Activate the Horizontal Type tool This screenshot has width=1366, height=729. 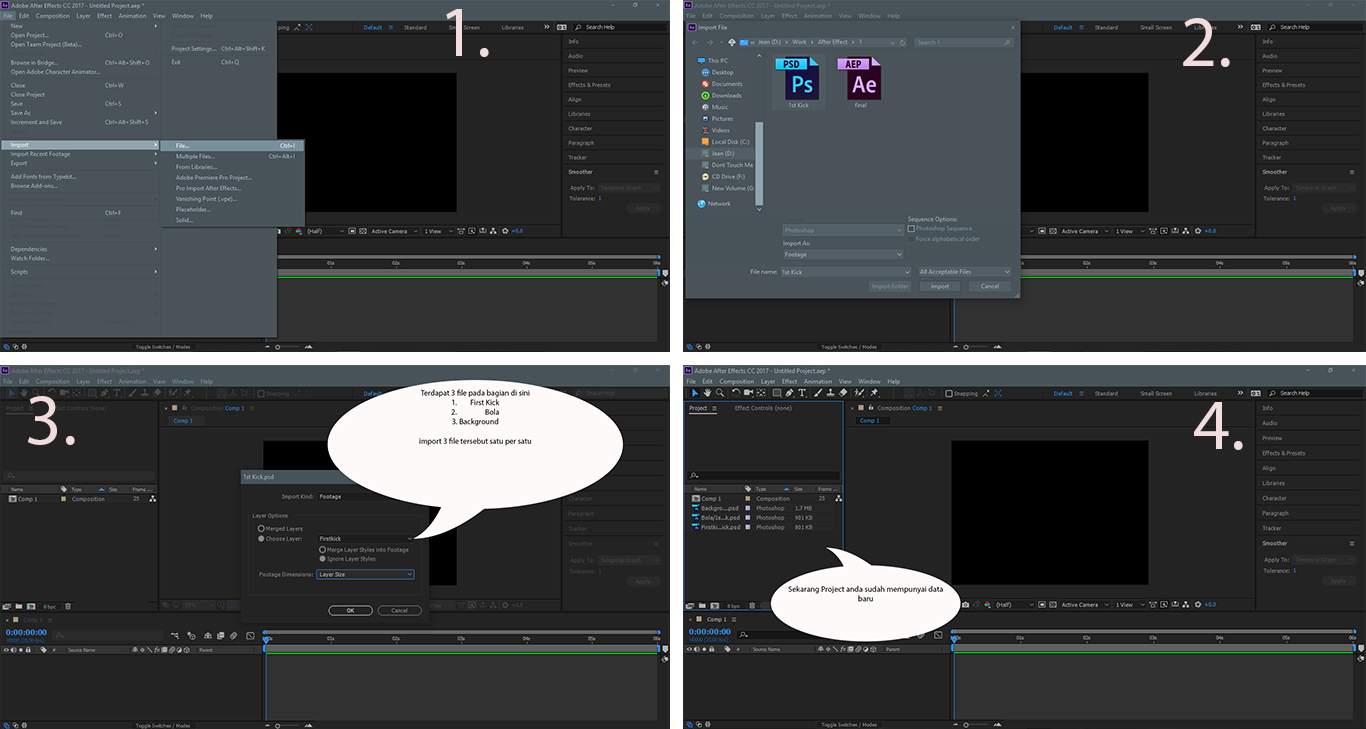pos(802,393)
